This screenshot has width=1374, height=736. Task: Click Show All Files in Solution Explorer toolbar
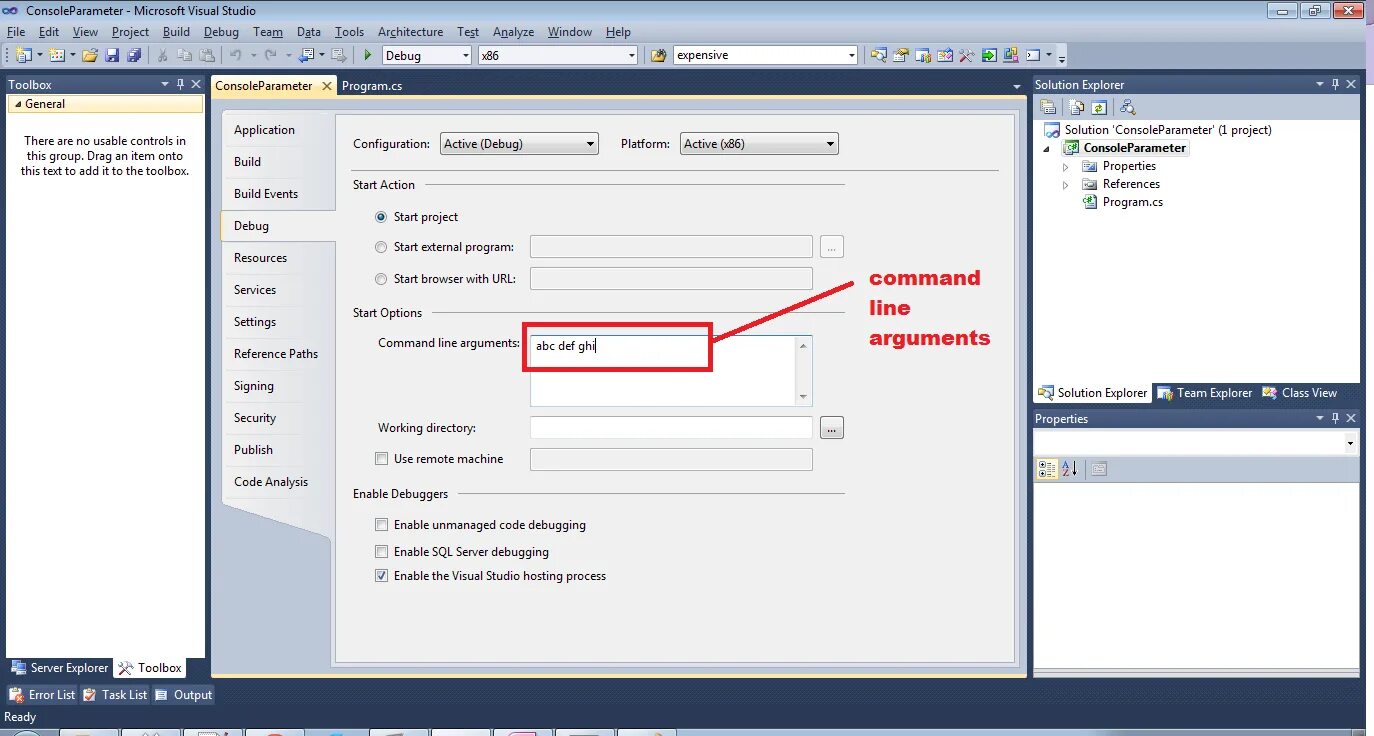(1077, 107)
